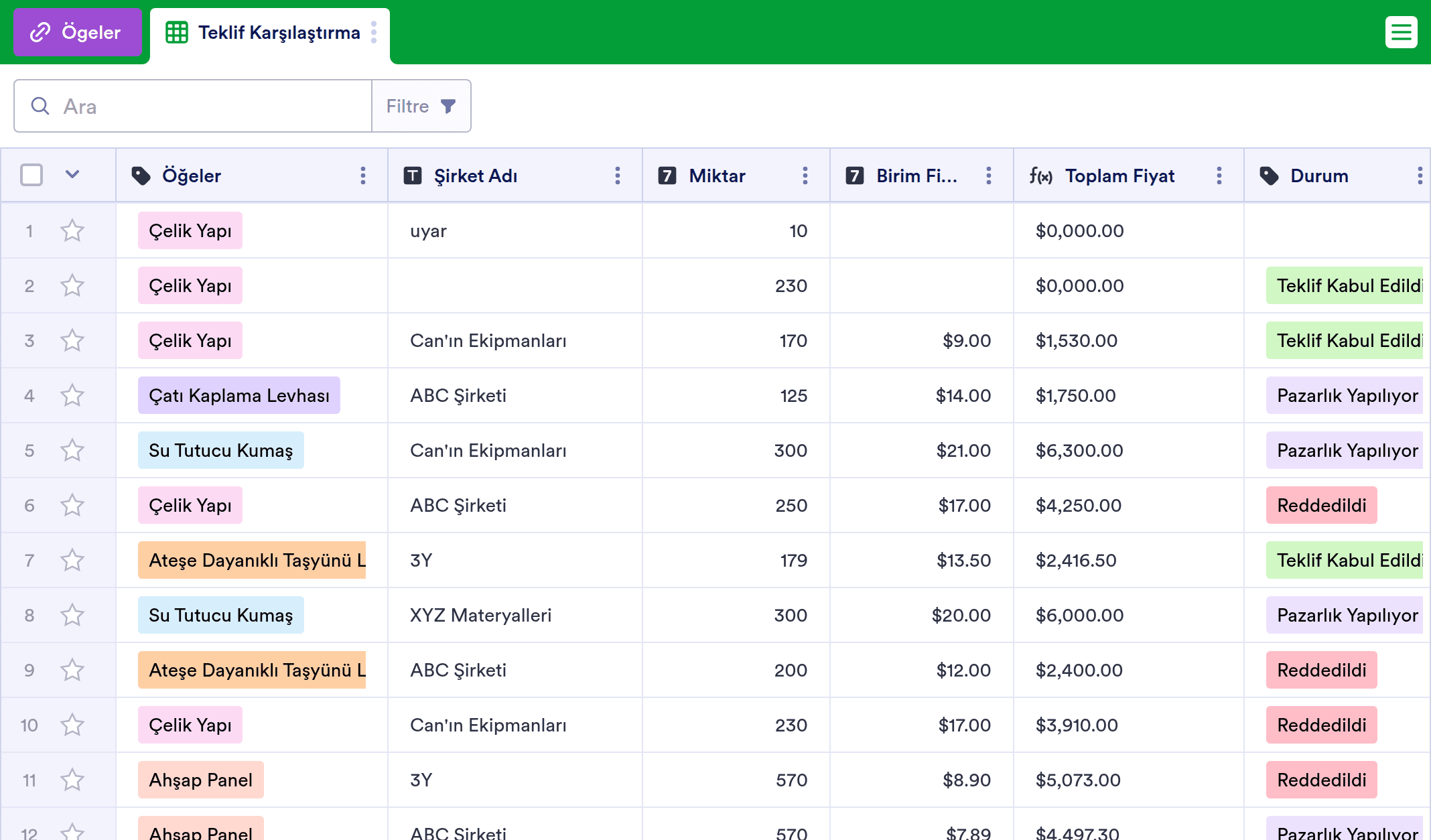Viewport: 1431px width, 840px height.
Task: Star row 11 Ahşap Panel
Action: [x=72, y=780]
